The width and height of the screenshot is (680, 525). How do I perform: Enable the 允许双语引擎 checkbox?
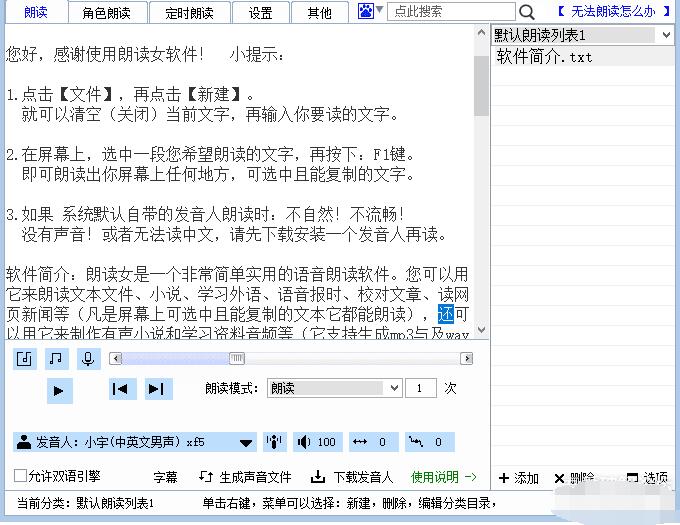coord(20,476)
